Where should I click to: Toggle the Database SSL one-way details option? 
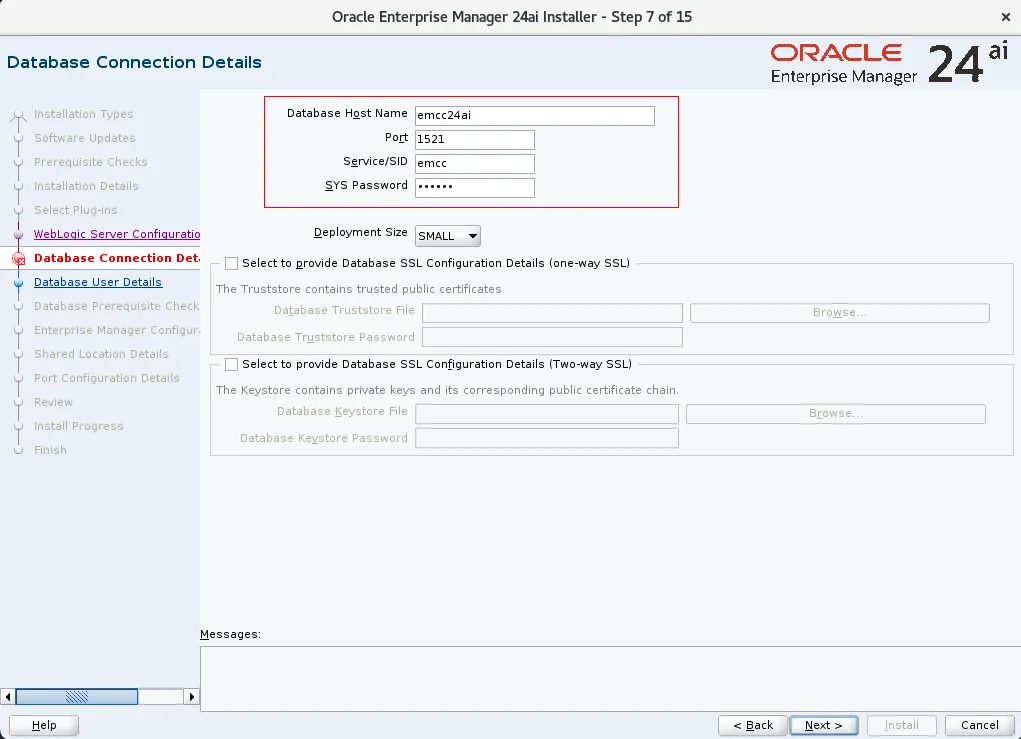click(231, 263)
